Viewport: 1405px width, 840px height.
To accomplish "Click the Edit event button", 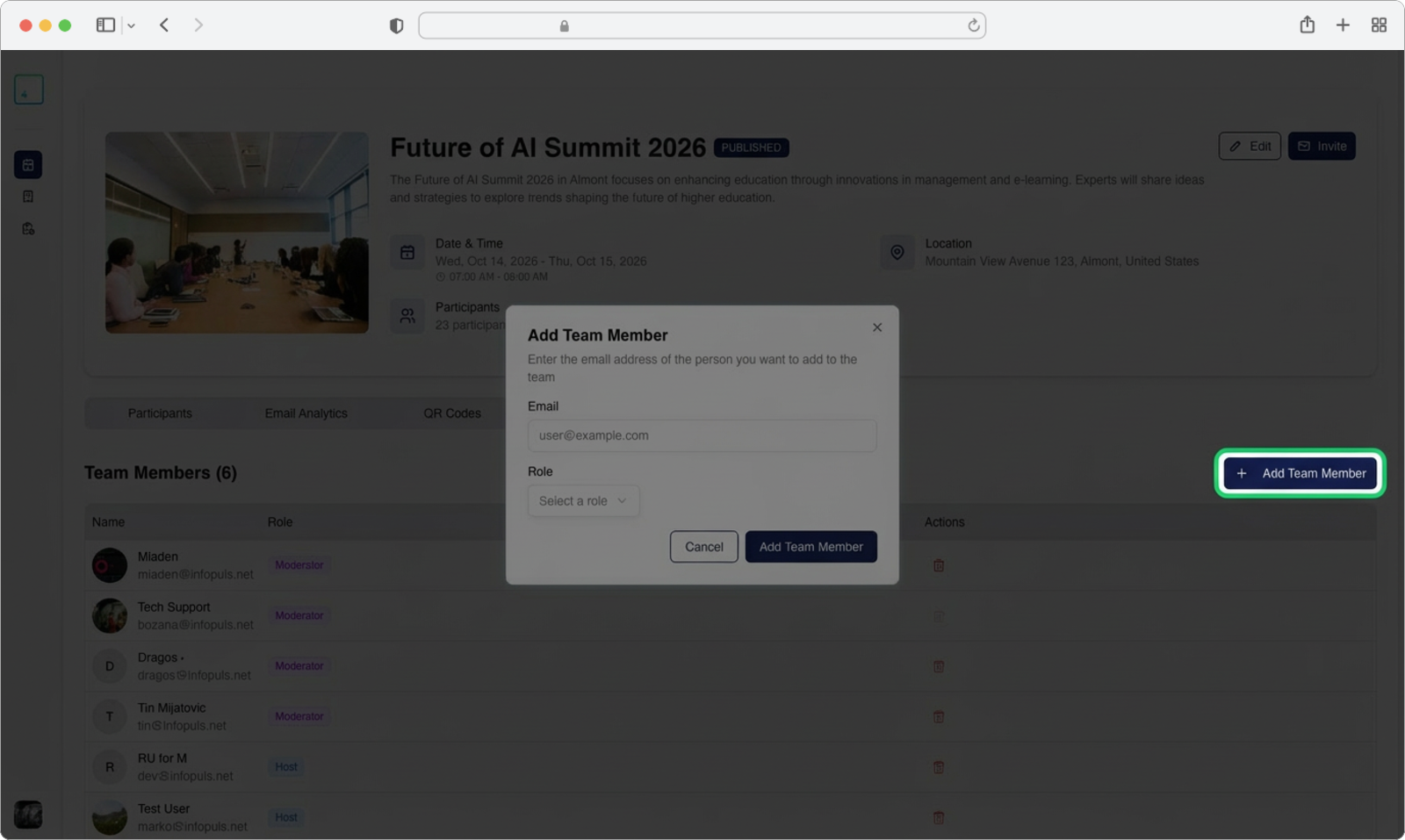I will 1249,147.
